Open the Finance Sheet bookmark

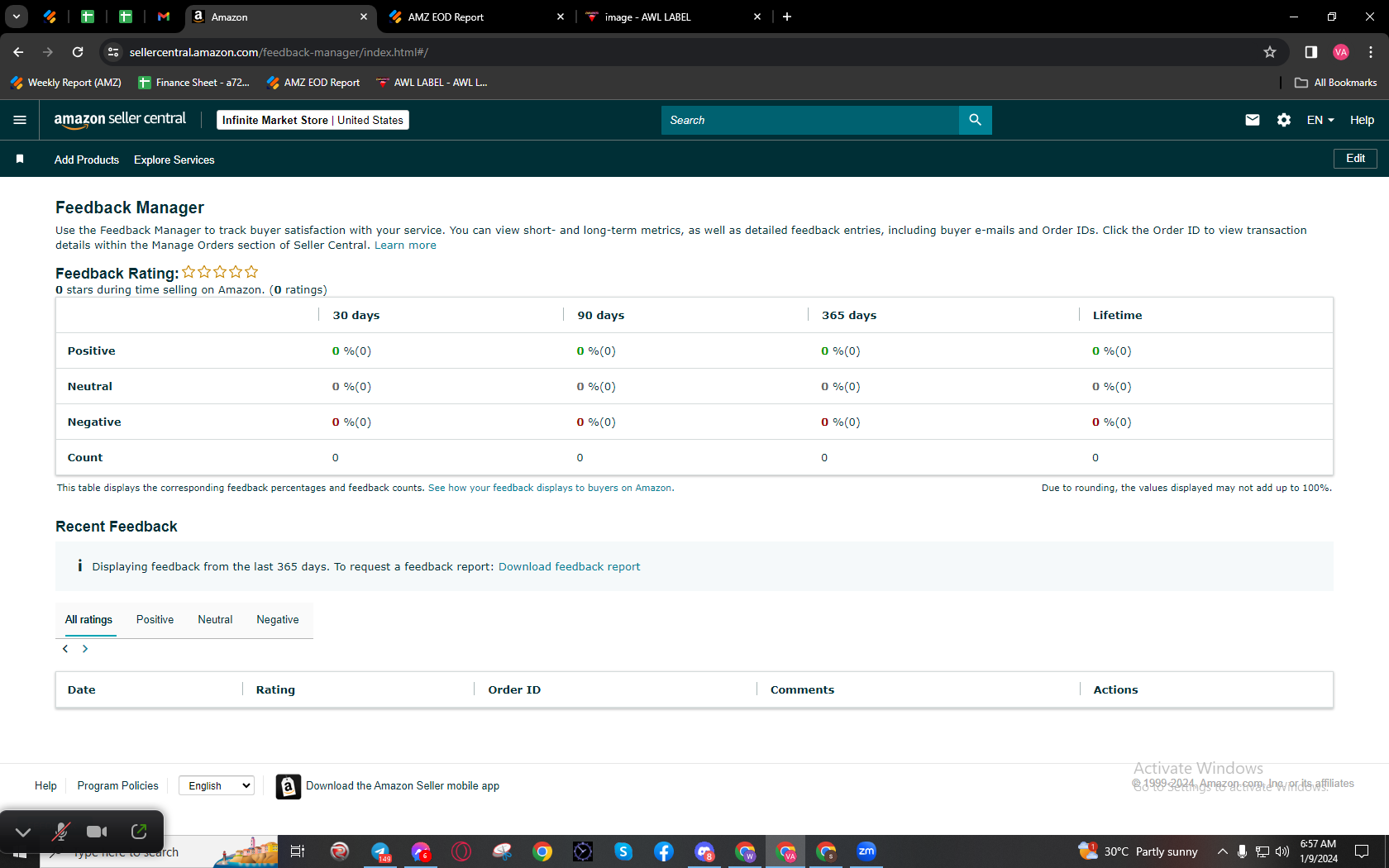194,83
